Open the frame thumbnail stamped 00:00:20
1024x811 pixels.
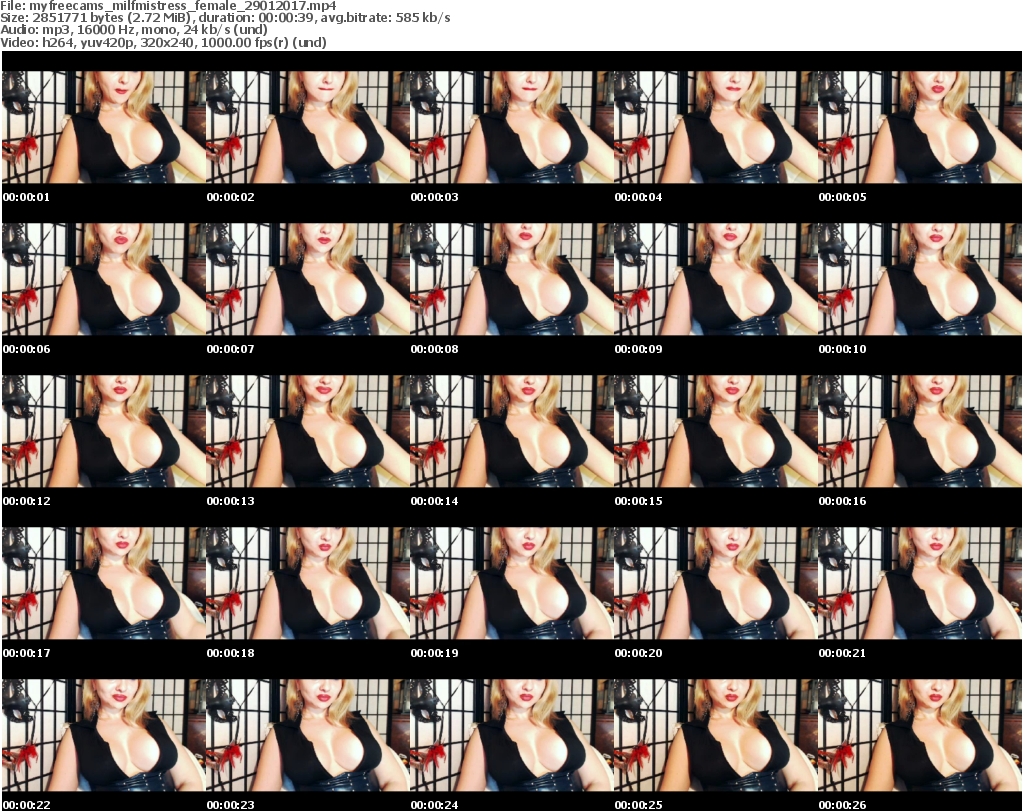[x=716, y=583]
